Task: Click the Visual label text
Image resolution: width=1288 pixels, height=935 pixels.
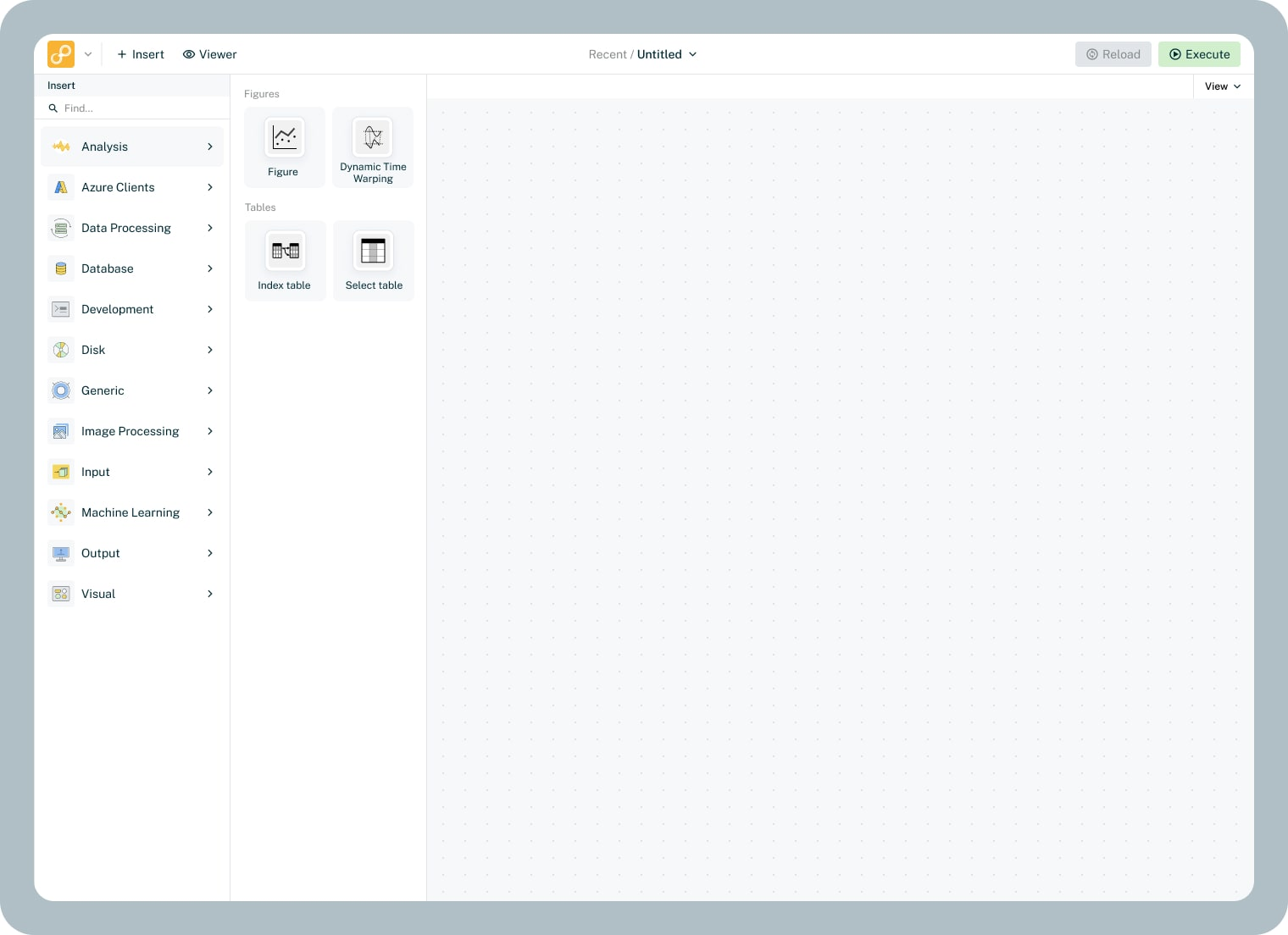Action: 98,594
